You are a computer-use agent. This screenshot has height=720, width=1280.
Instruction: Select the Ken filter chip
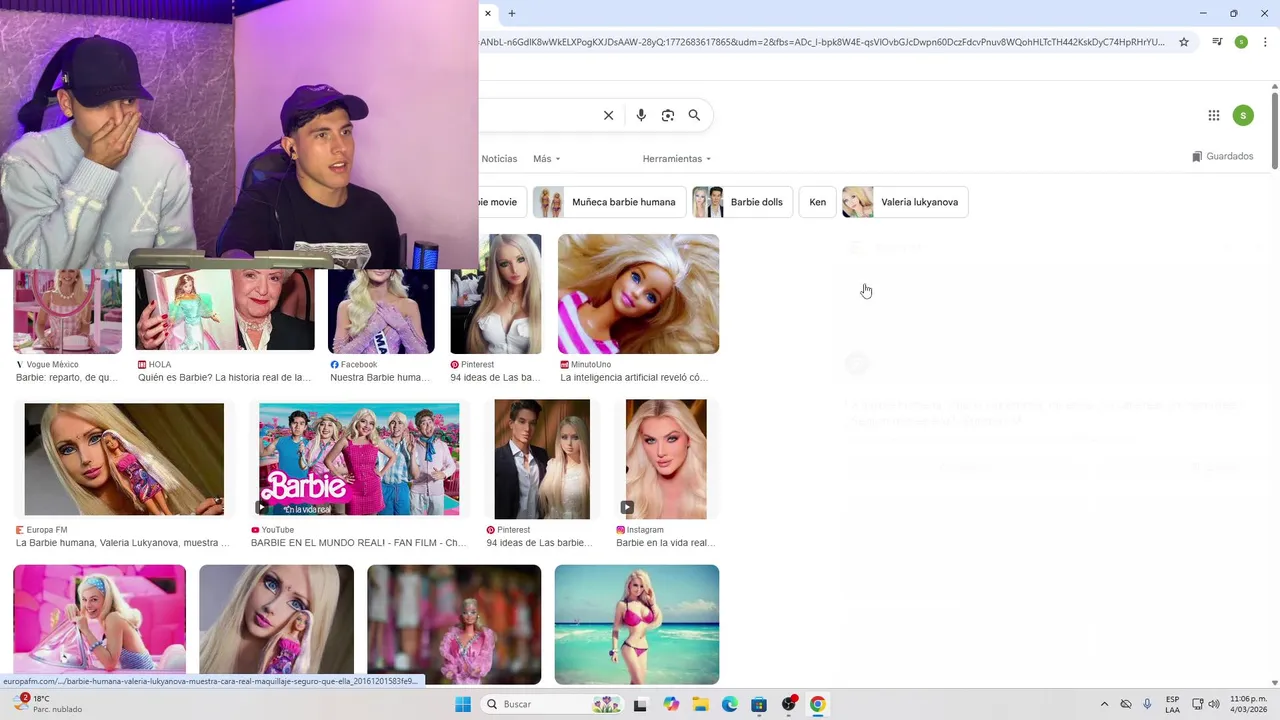818,202
